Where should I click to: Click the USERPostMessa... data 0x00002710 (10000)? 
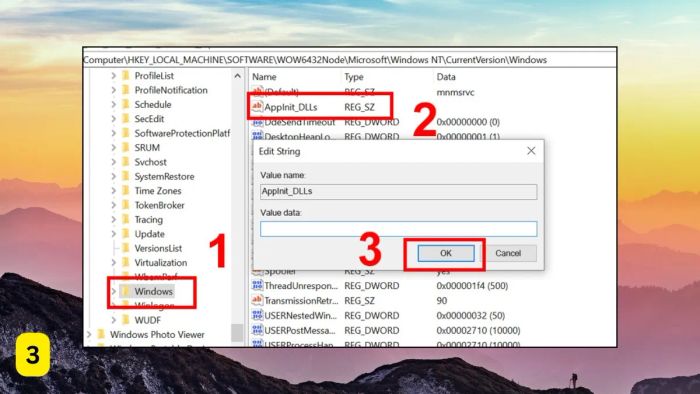coord(478,331)
